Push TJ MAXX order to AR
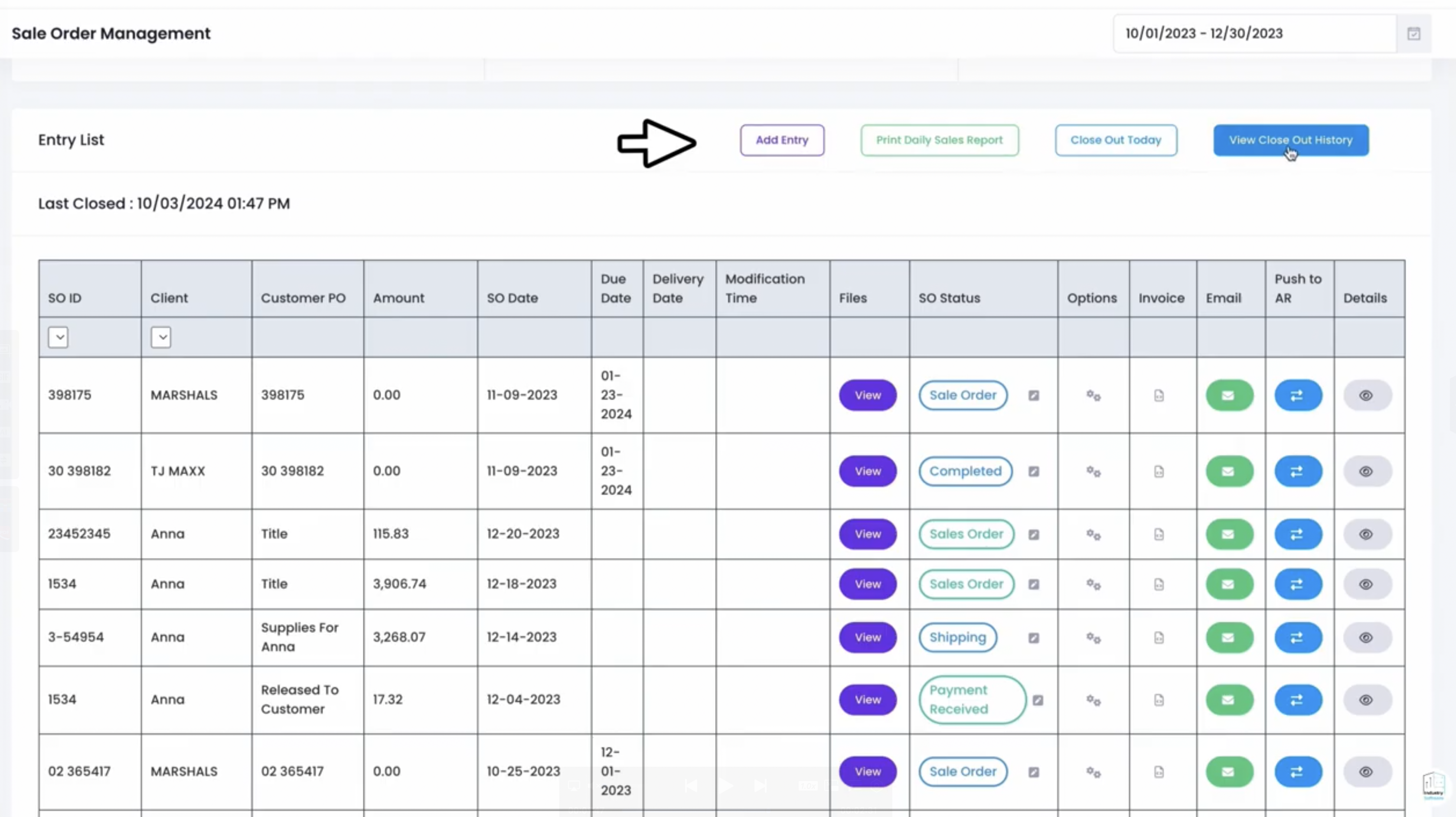 (1298, 471)
